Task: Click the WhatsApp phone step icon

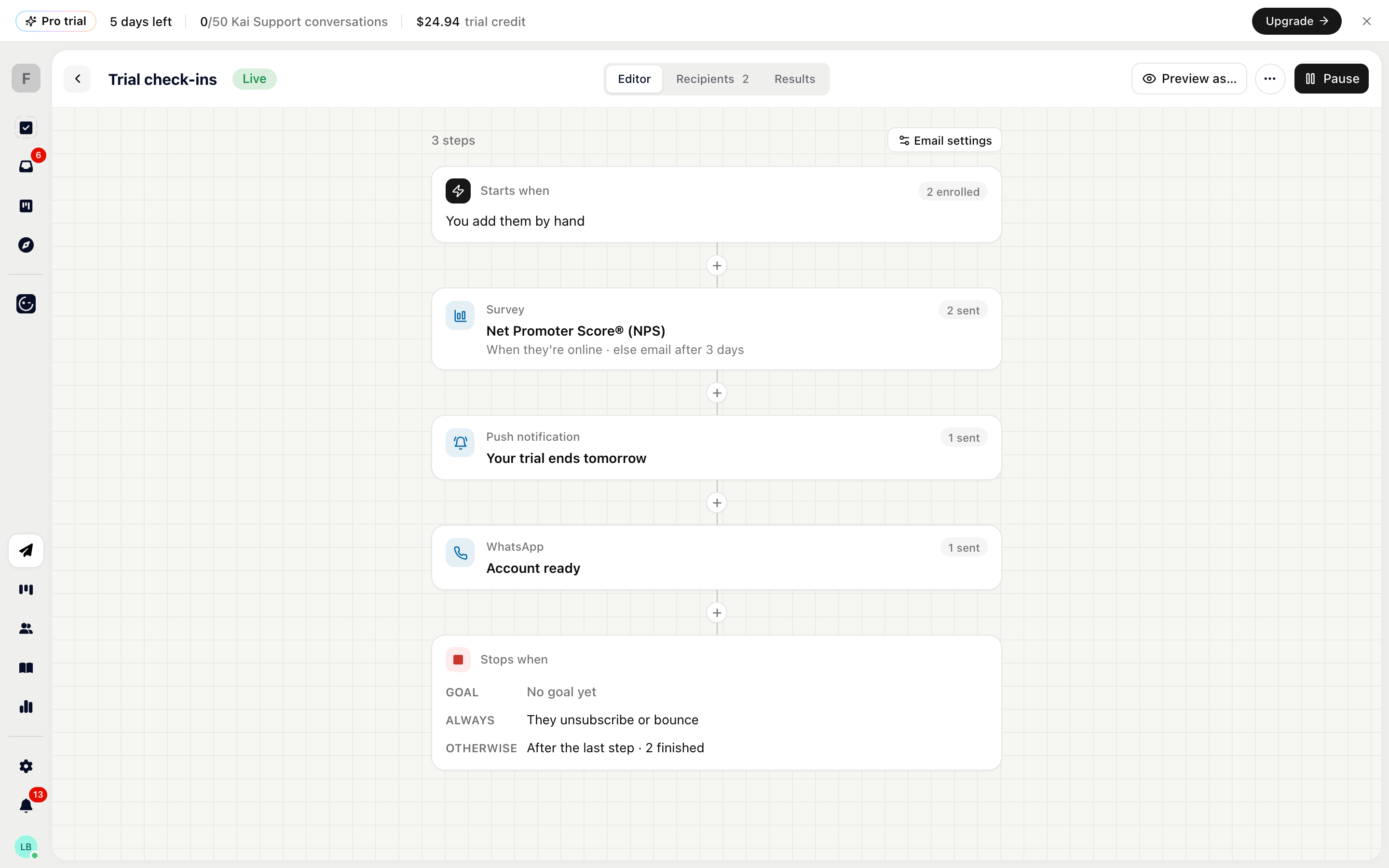Action: click(x=460, y=553)
